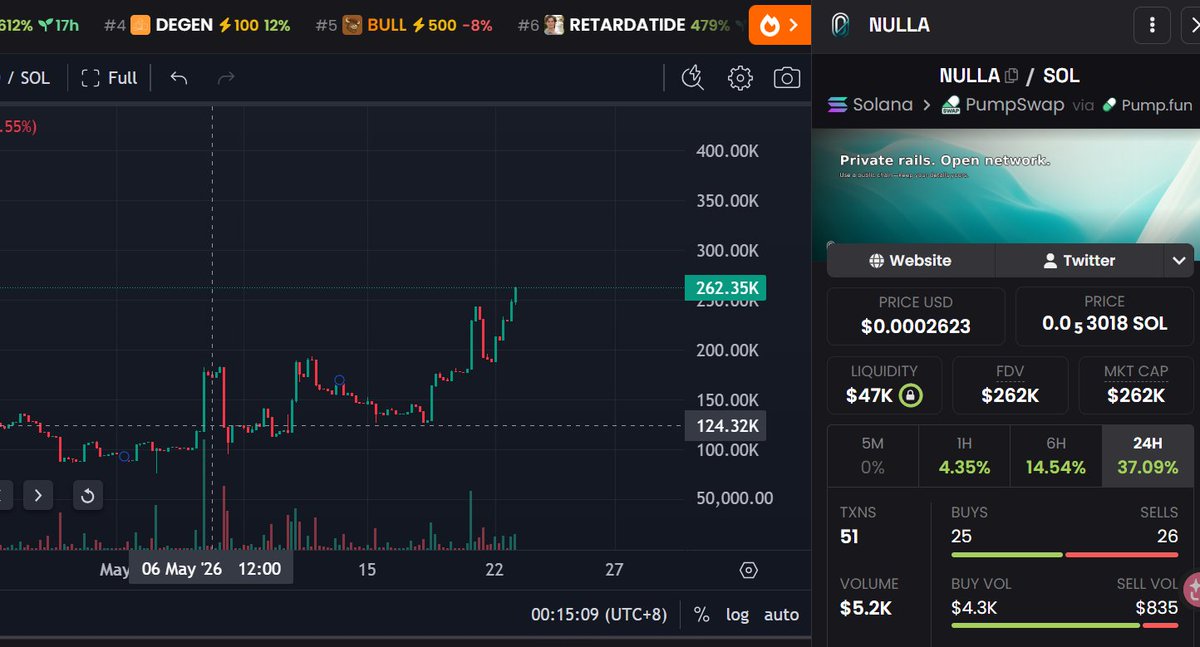Image resolution: width=1200 pixels, height=647 pixels.
Task: Open the three-dot menu next to NULLA
Action: (x=1153, y=25)
